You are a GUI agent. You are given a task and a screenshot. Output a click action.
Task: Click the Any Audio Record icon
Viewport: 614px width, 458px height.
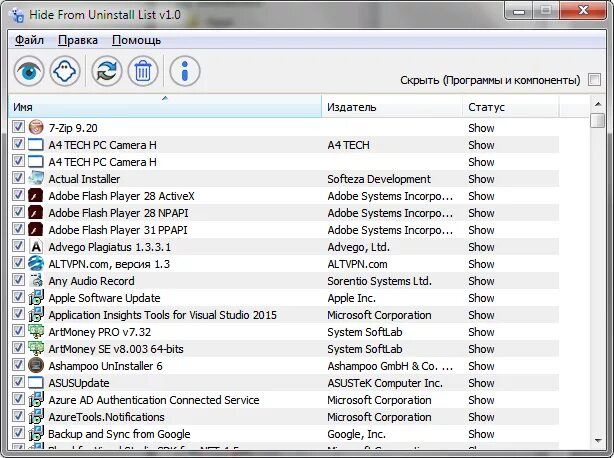36,280
